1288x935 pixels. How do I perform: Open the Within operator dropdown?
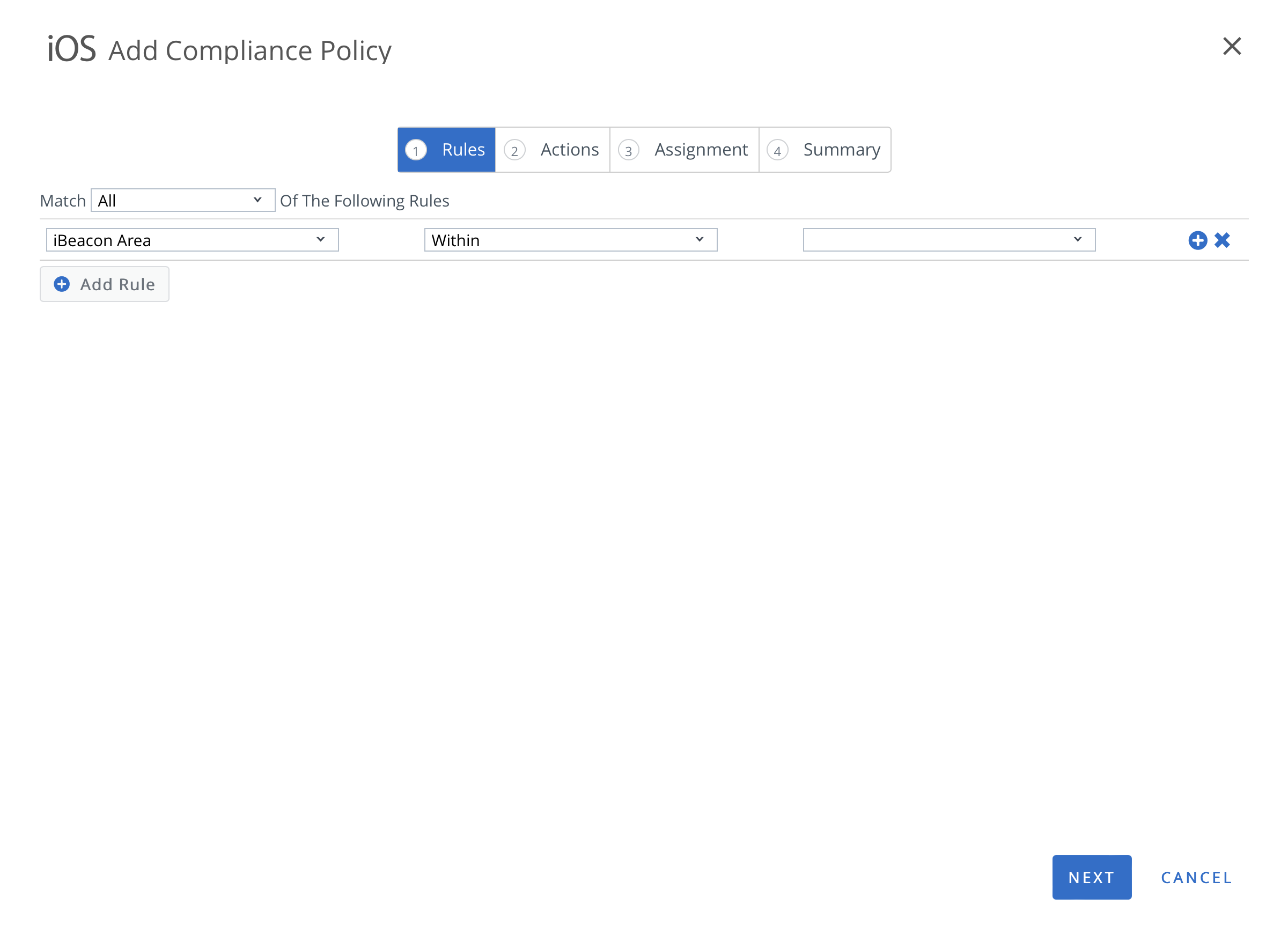[x=570, y=240]
